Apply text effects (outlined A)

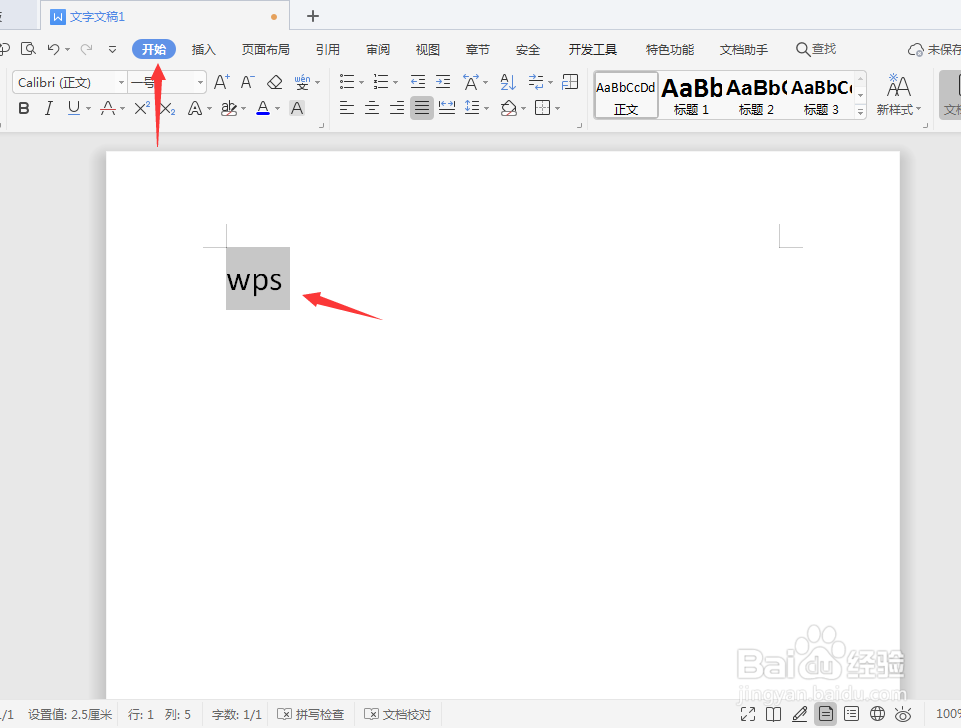[x=195, y=108]
